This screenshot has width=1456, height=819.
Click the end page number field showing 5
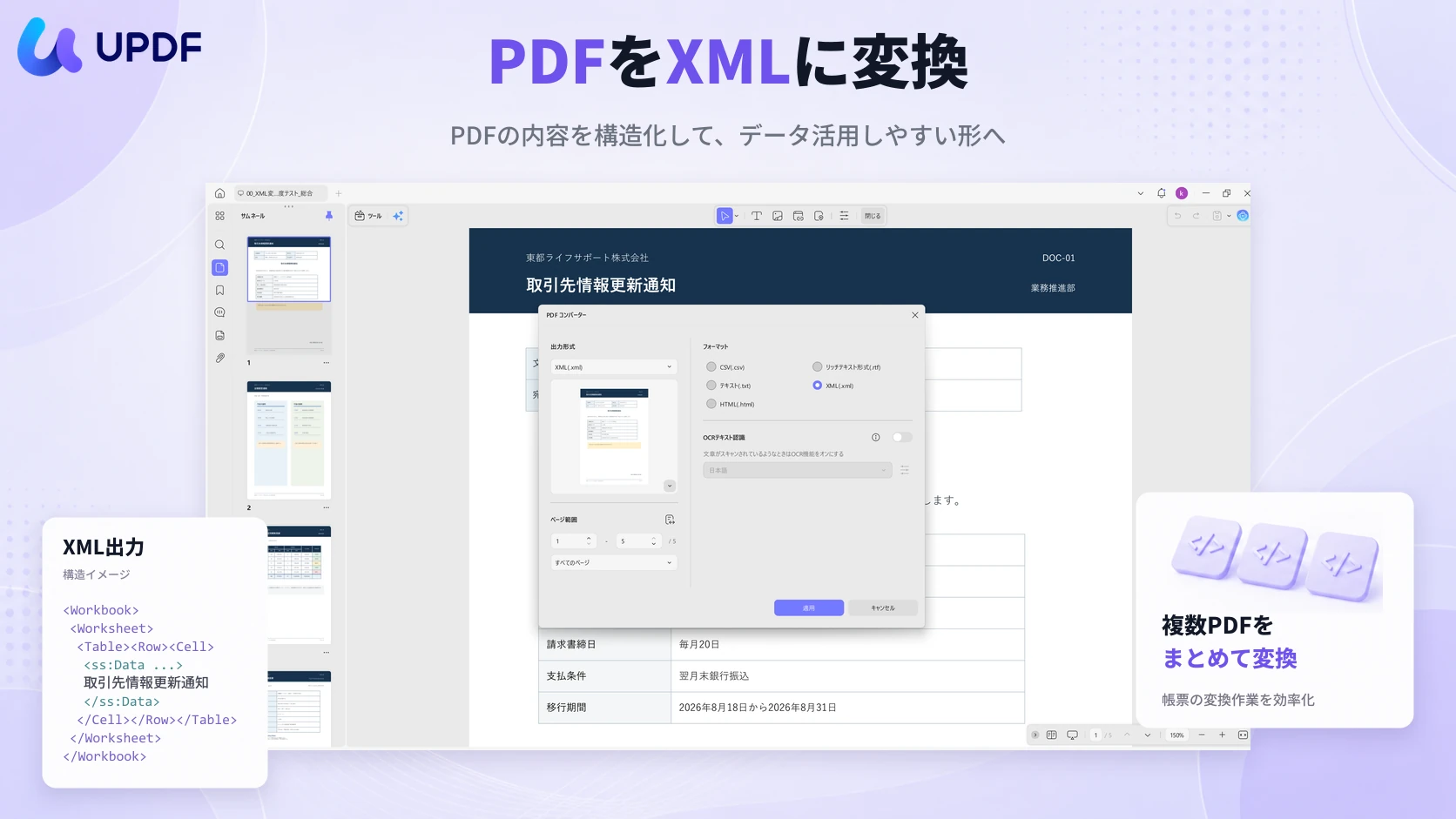pos(638,541)
